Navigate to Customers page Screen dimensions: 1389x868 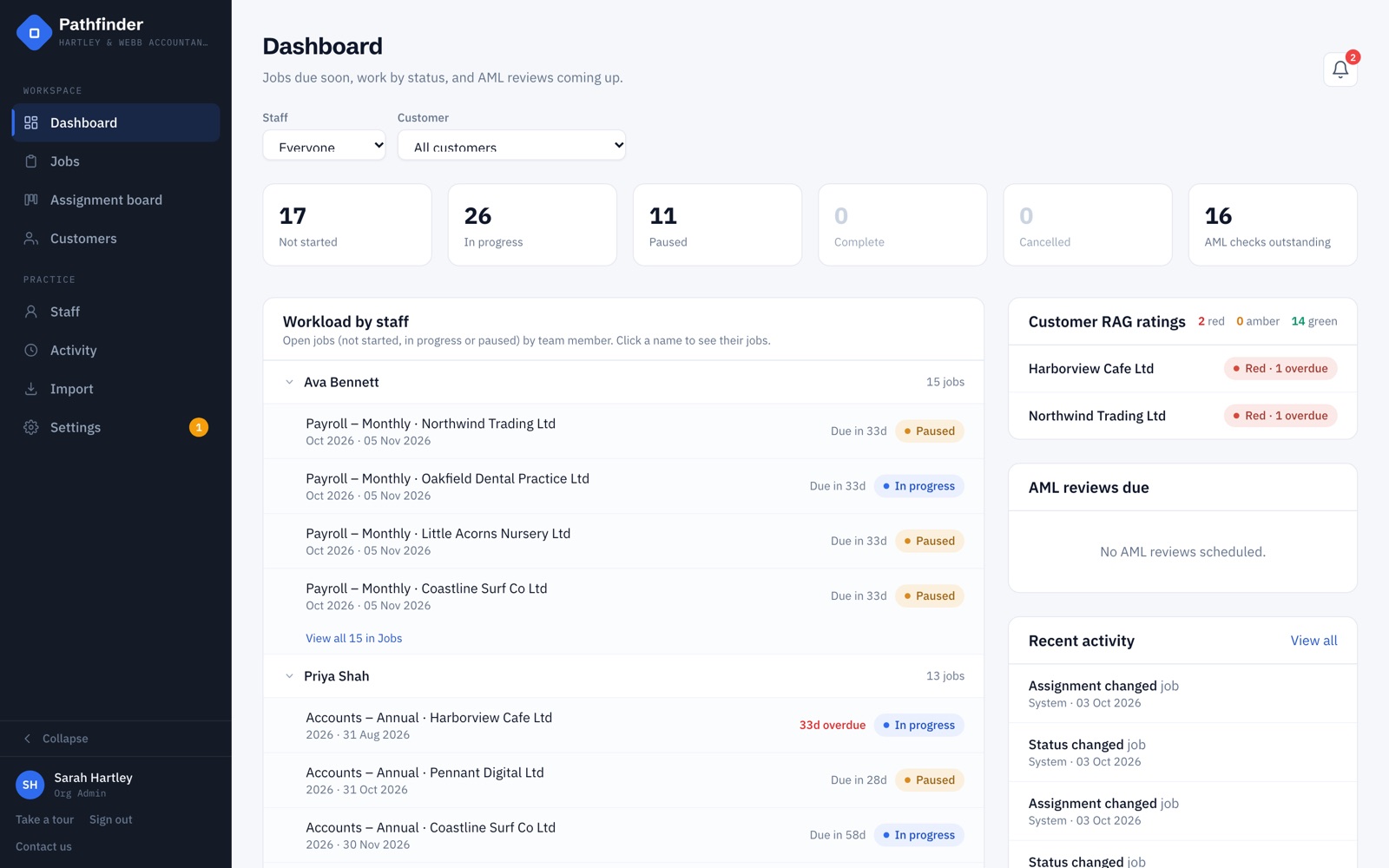[x=115, y=239]
